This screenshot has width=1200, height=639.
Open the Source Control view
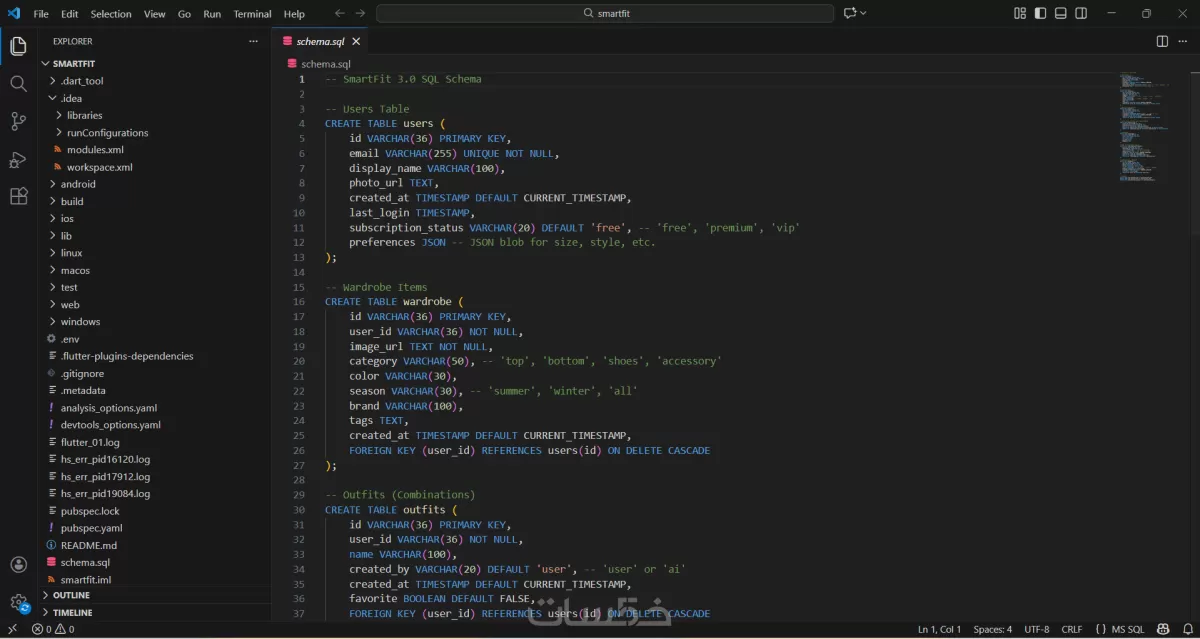(18, 121)
